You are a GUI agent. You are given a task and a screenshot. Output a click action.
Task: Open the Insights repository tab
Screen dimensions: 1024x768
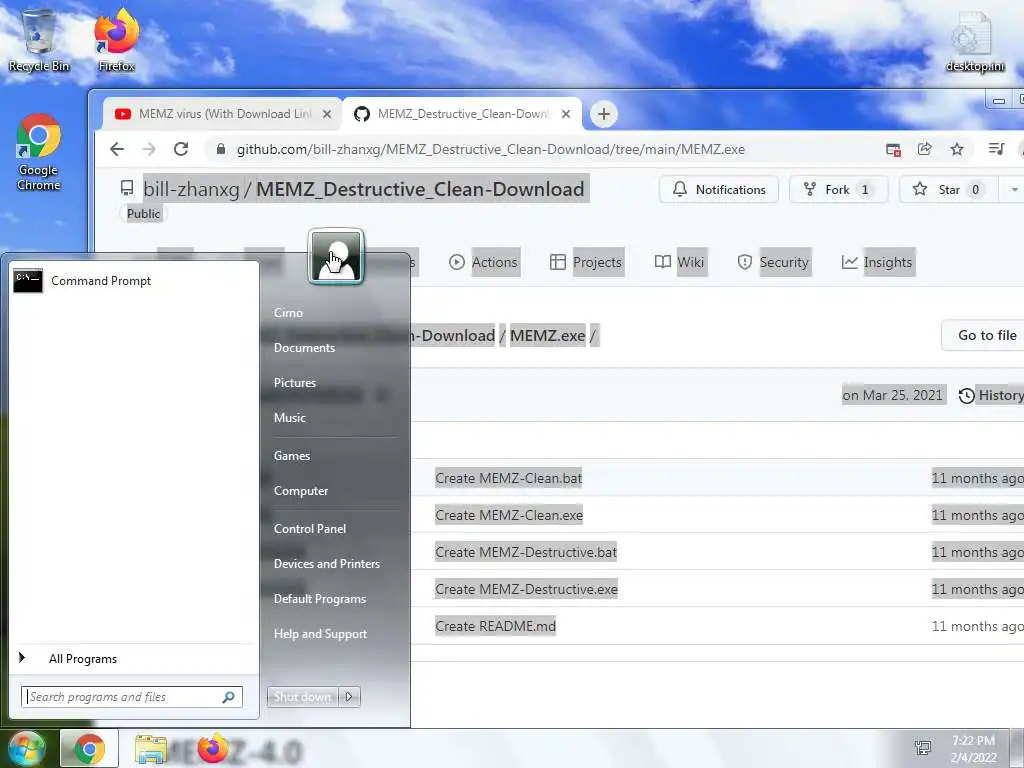tap(877, 262)
